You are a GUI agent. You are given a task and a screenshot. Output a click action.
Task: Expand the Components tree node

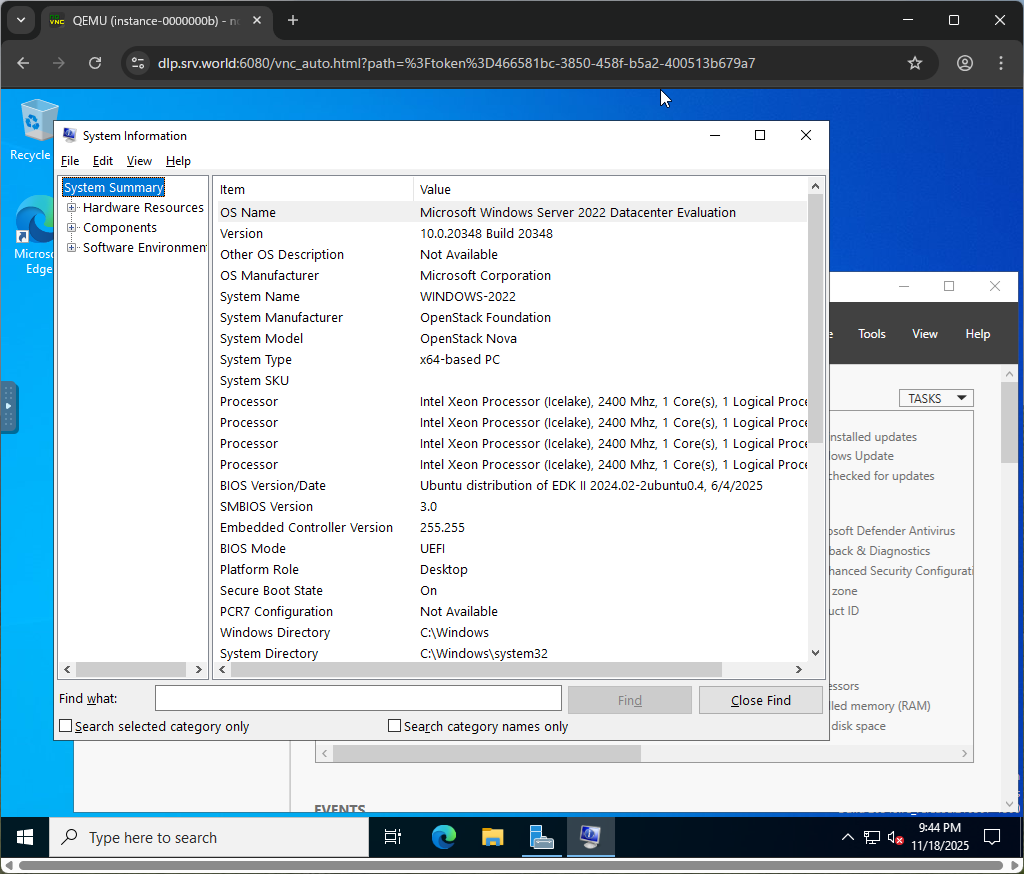(x=72, y=227)
